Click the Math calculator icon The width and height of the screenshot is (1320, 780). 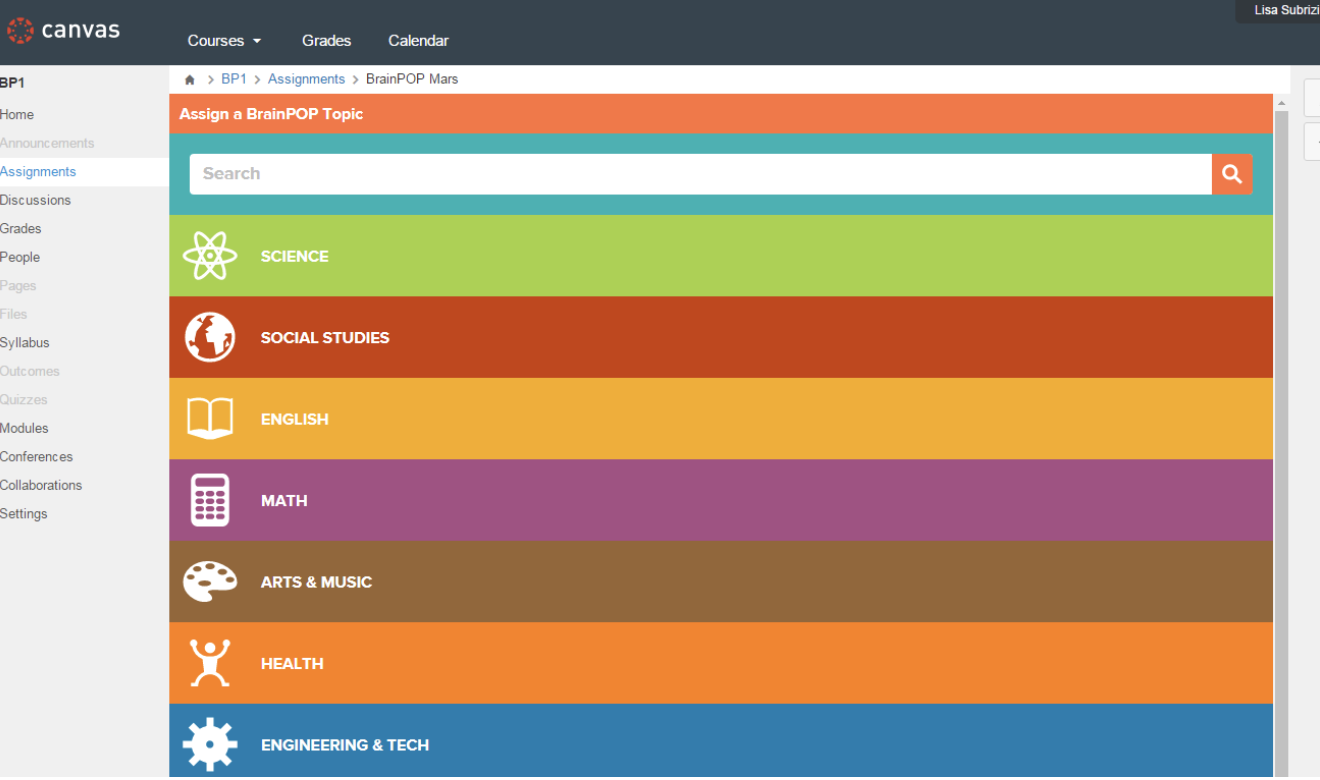pyautogui.click(x=210, y=500)
